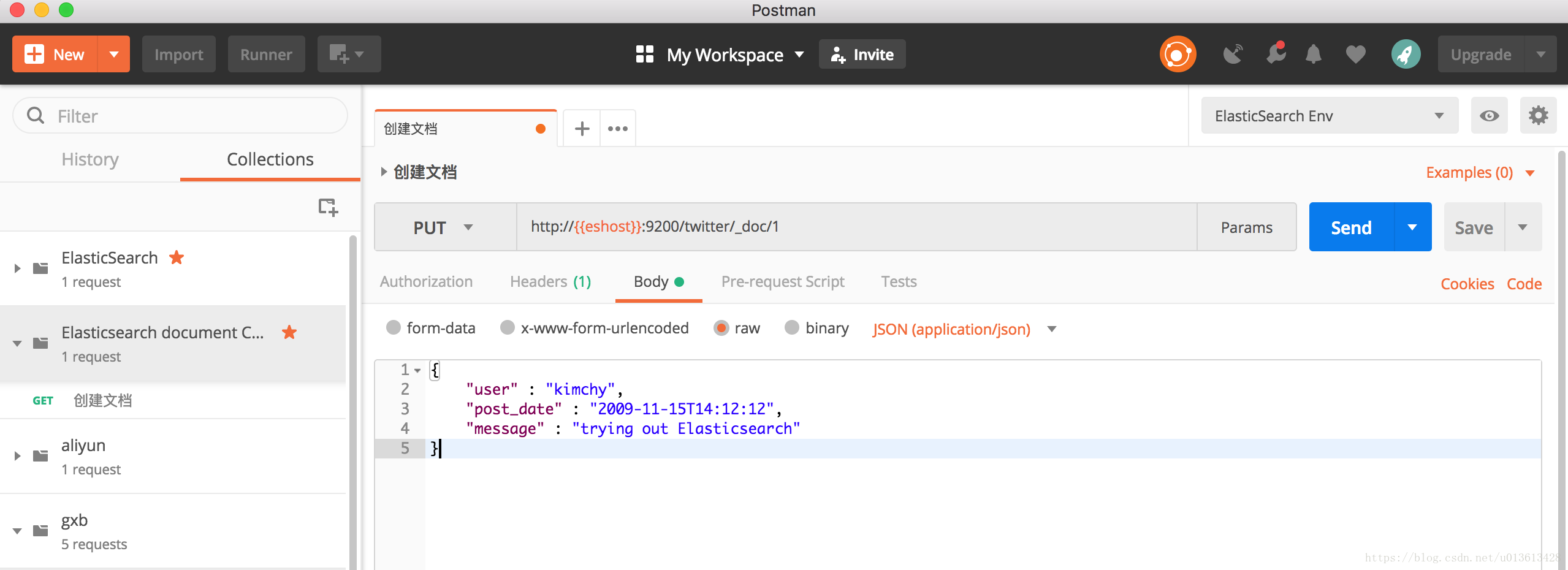The width and height of the screenshot is (1568, 570).
Task: Click the aliyun folder icon
Action: tap(40, 455)
